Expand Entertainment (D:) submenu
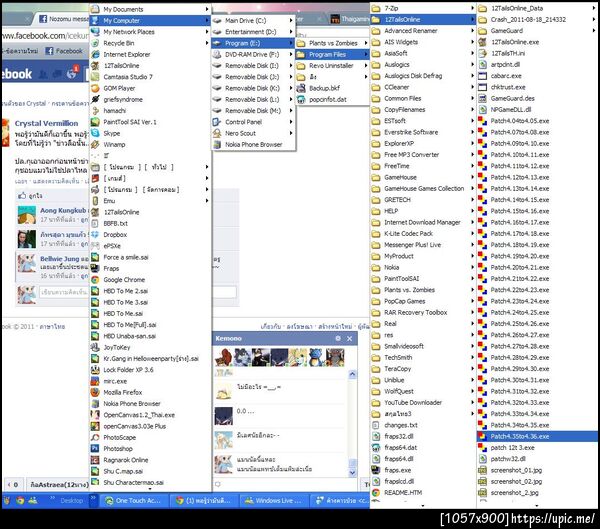The height and width of the screenshot is (529, 600). pos(291,32)
